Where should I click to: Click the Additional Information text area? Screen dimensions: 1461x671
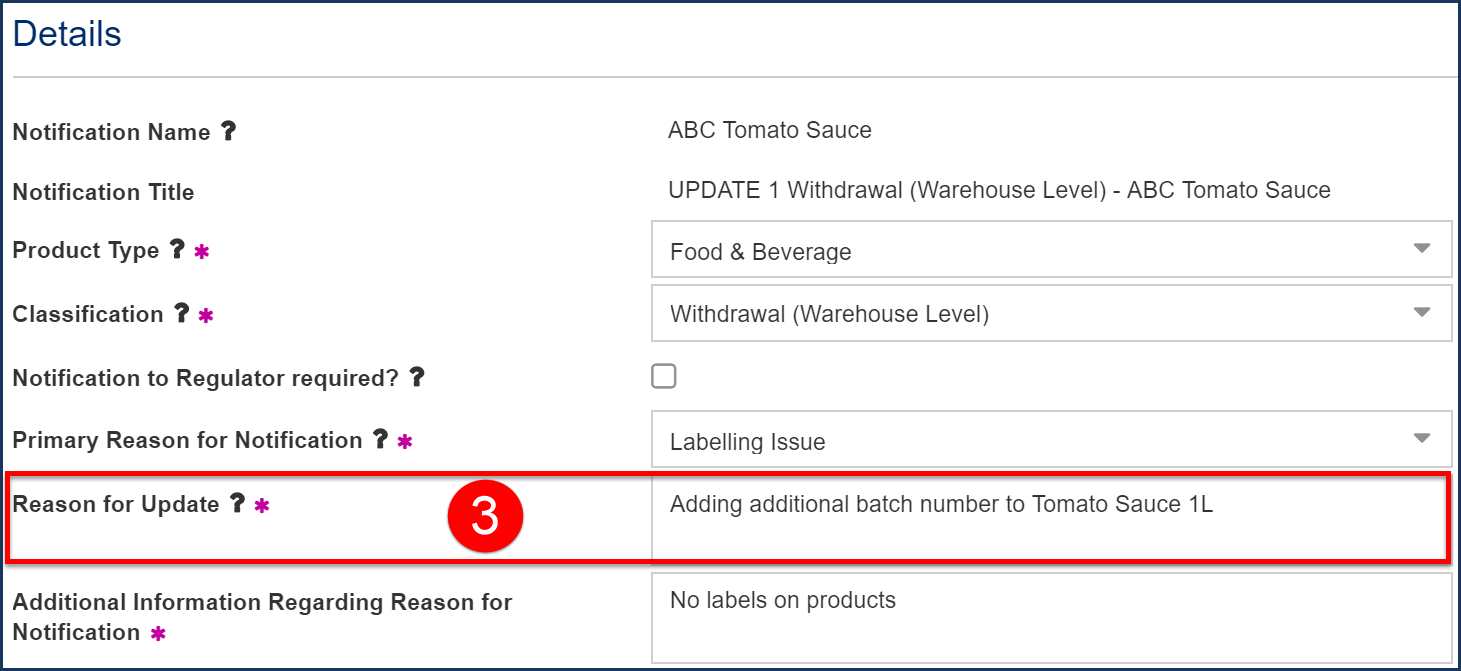1051,617
